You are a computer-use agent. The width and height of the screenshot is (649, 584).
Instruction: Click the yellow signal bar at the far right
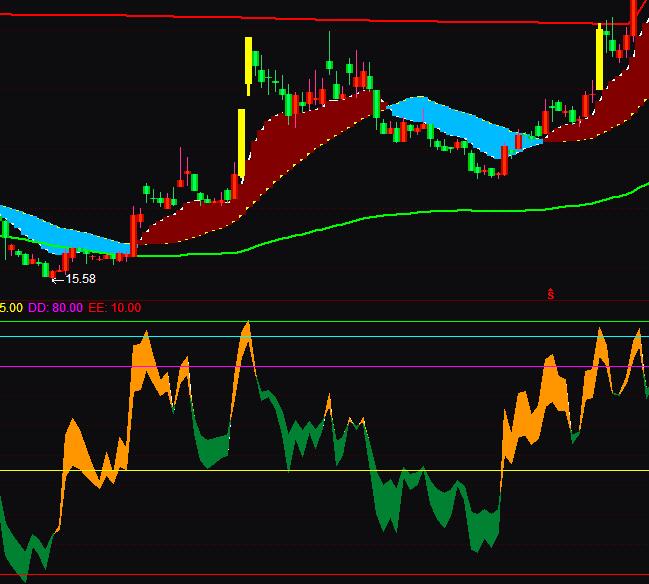599,57
